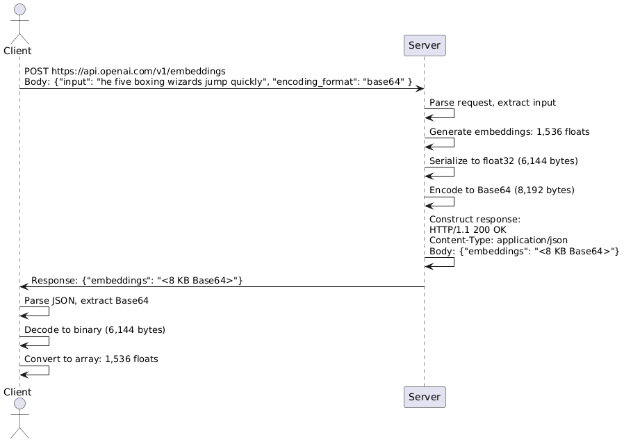Image resolution: width=624 pixels, height=442 pixels.
Task: Click the request Body input line text
Action: click(218, 82)
